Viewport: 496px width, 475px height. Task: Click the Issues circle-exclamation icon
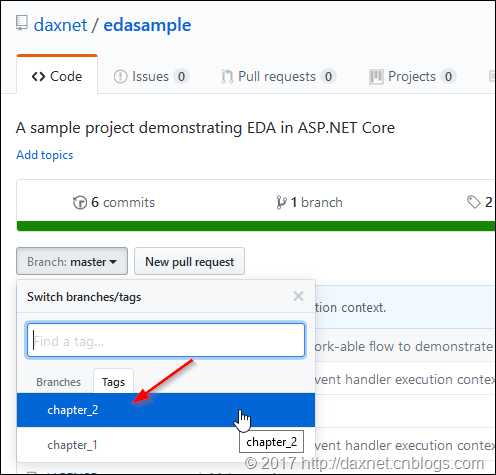(120, 77)
